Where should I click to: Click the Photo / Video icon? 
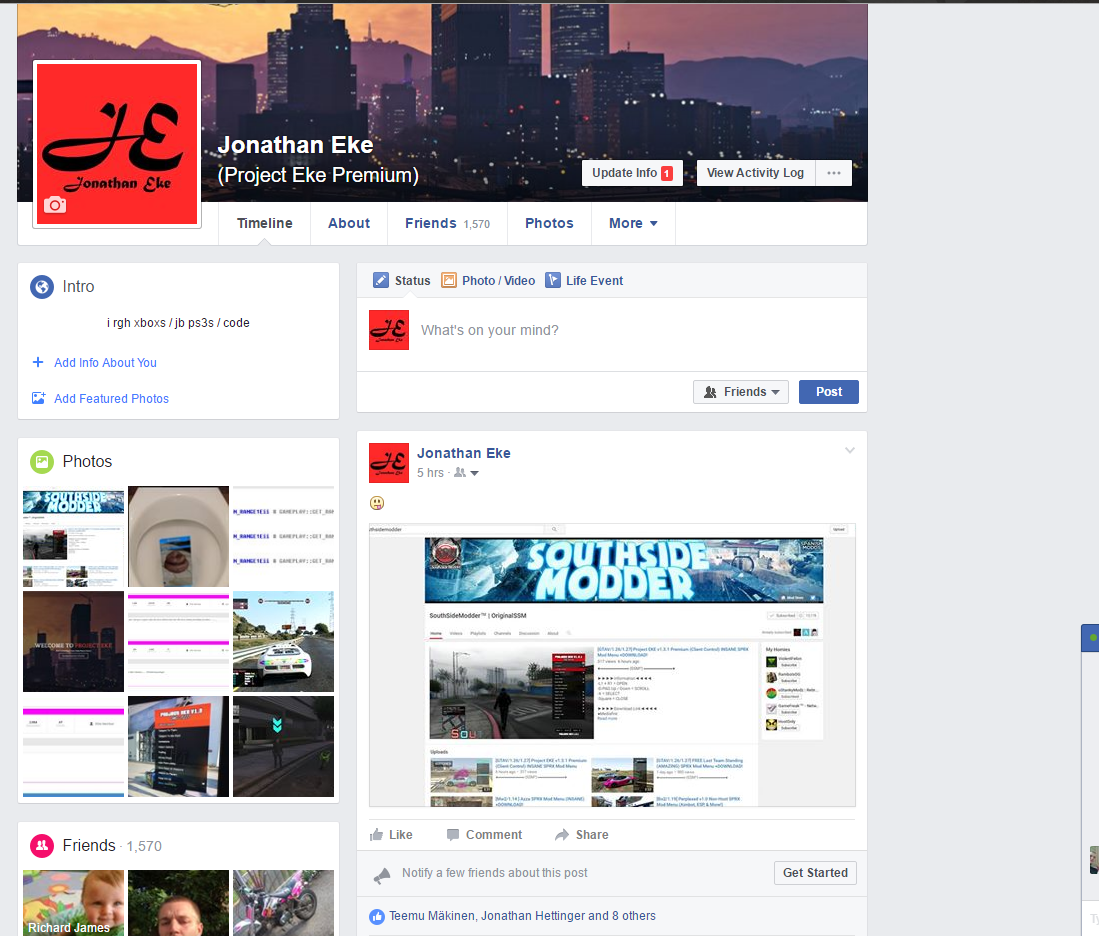click(x=449, y=280)
